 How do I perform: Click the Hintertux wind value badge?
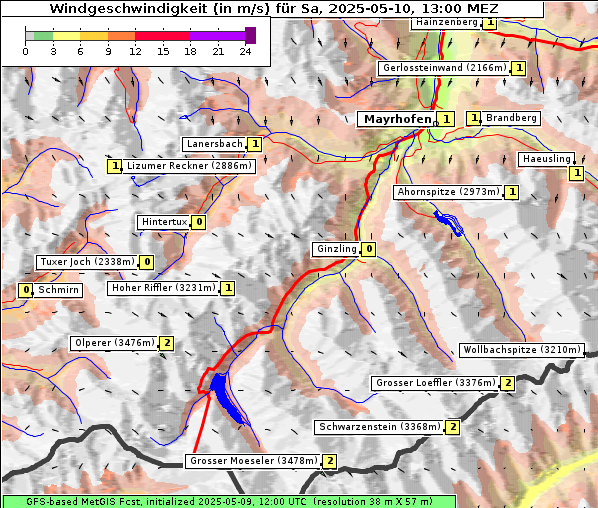[x=199, y=222]
